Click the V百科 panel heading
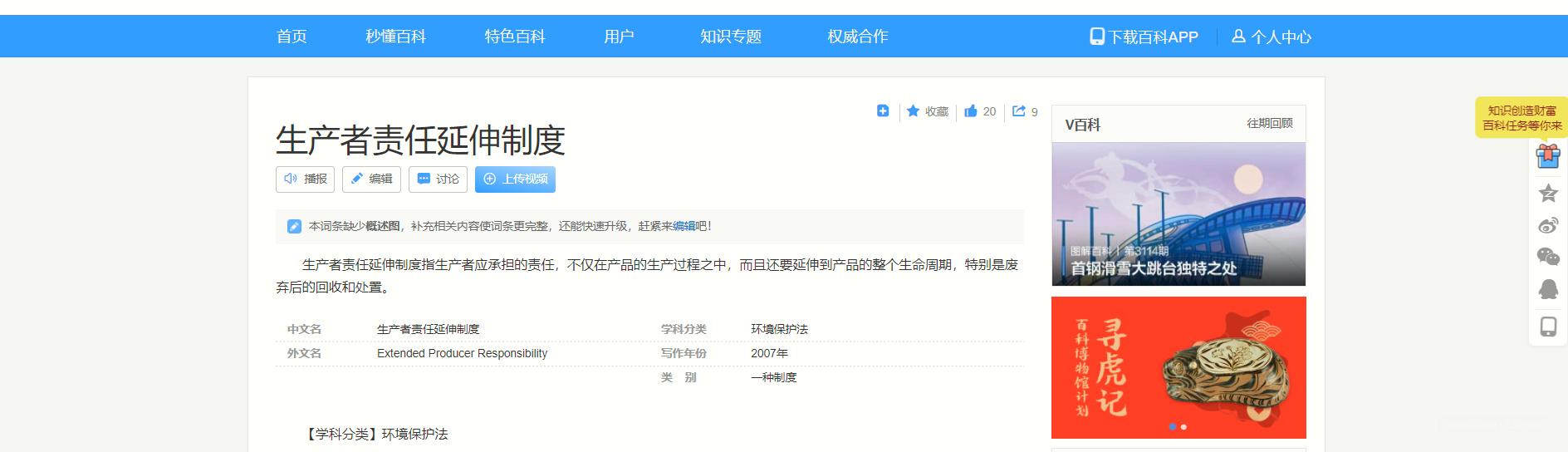This screenshot has height=452, width=1568. (1083, 125)
